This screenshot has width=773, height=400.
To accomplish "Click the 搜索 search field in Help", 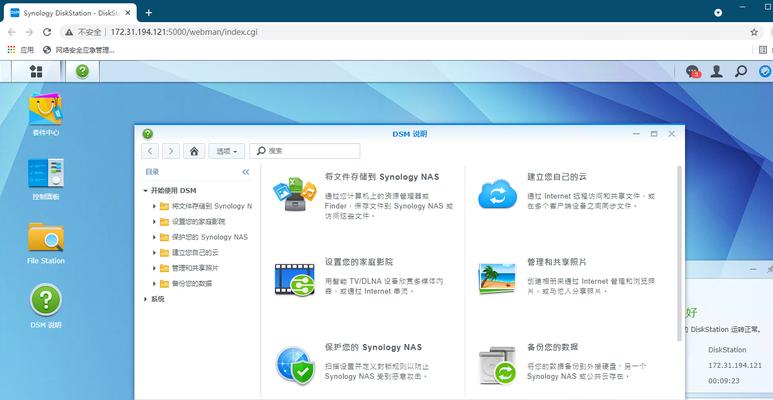I will (x=305, y=151).
